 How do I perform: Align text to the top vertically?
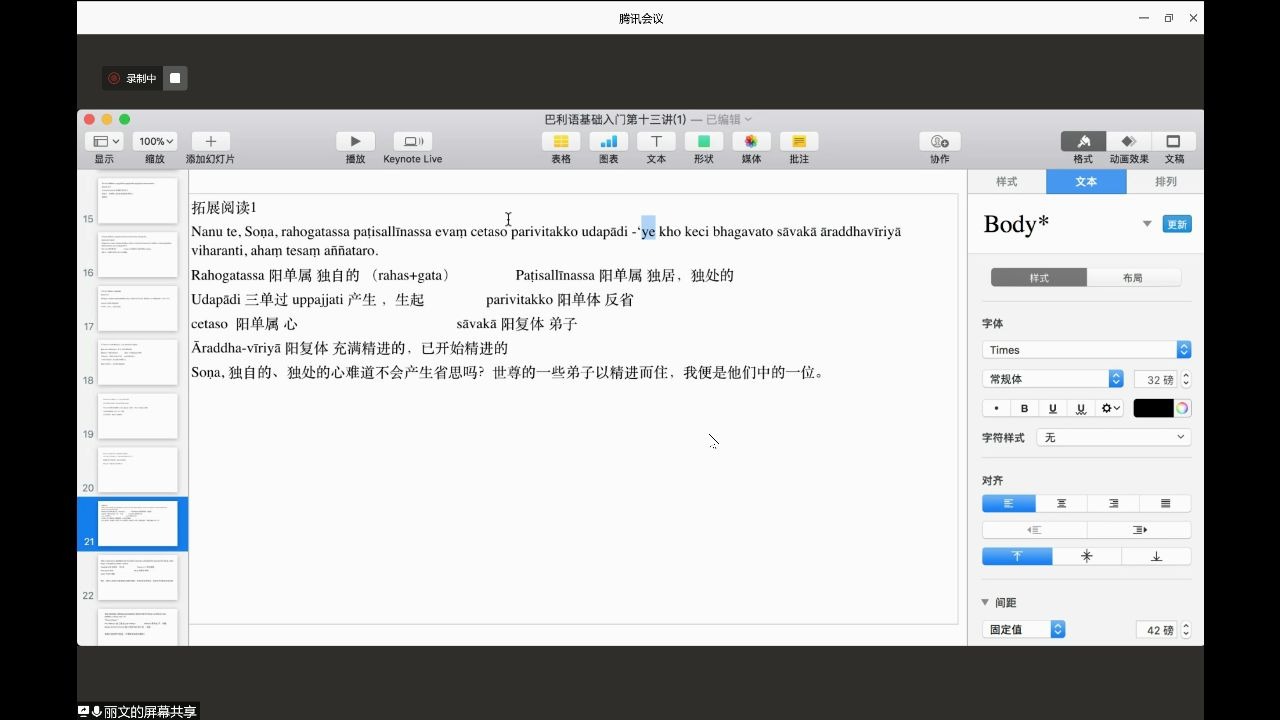pos(1017,556)
